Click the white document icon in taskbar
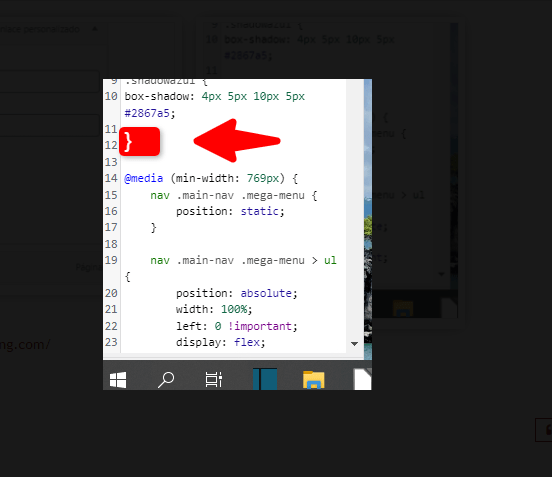552x477 pixels. click(x=362, y=379)
